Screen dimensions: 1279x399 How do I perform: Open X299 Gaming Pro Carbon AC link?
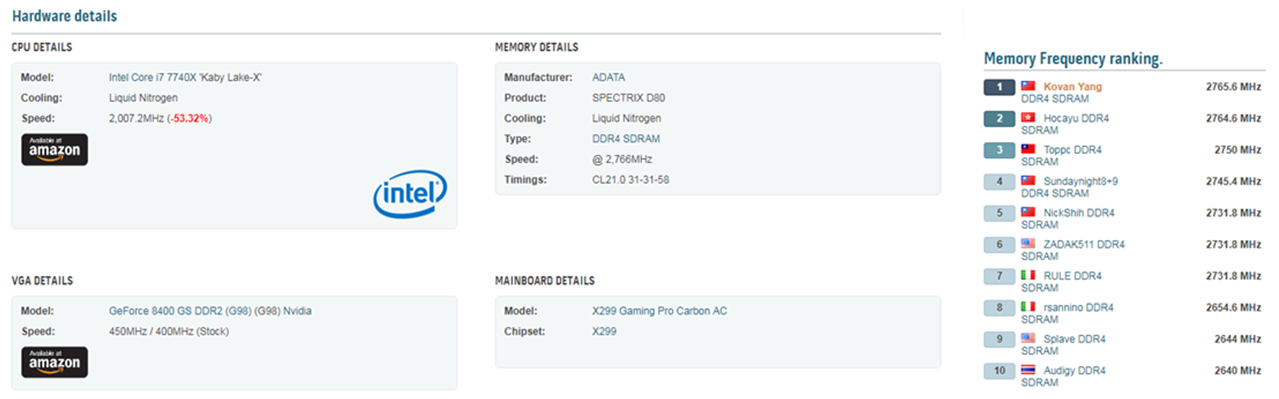[660, 311]
